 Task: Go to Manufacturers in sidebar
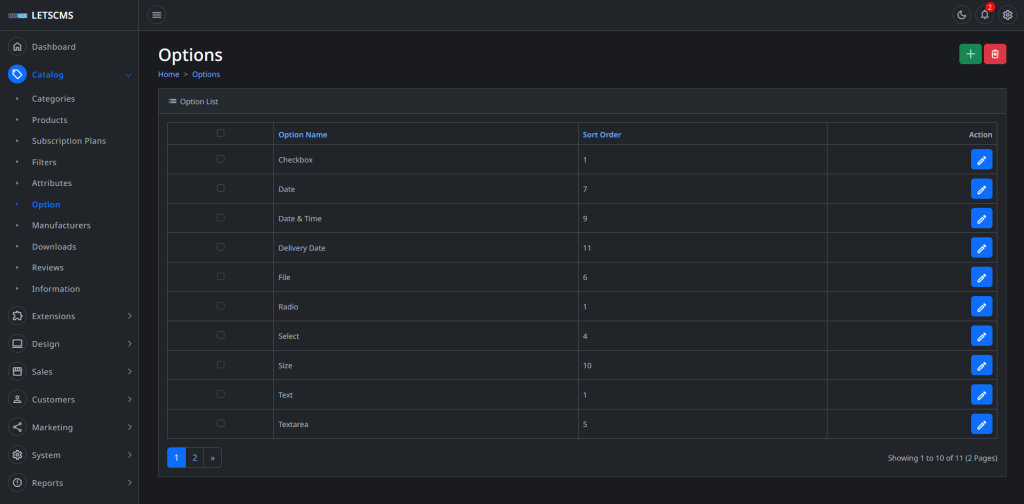tap(61, 225)
